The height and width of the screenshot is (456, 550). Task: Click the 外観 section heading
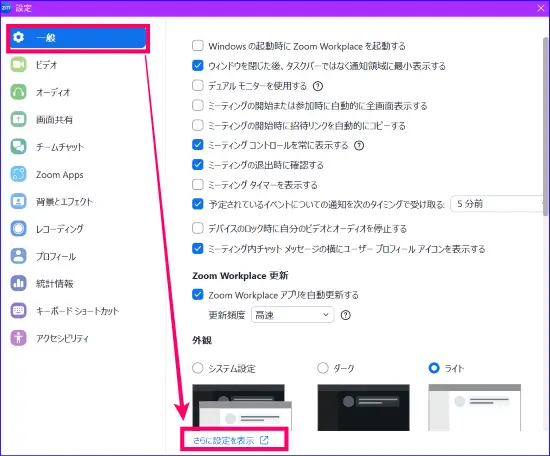pos(202,340)
